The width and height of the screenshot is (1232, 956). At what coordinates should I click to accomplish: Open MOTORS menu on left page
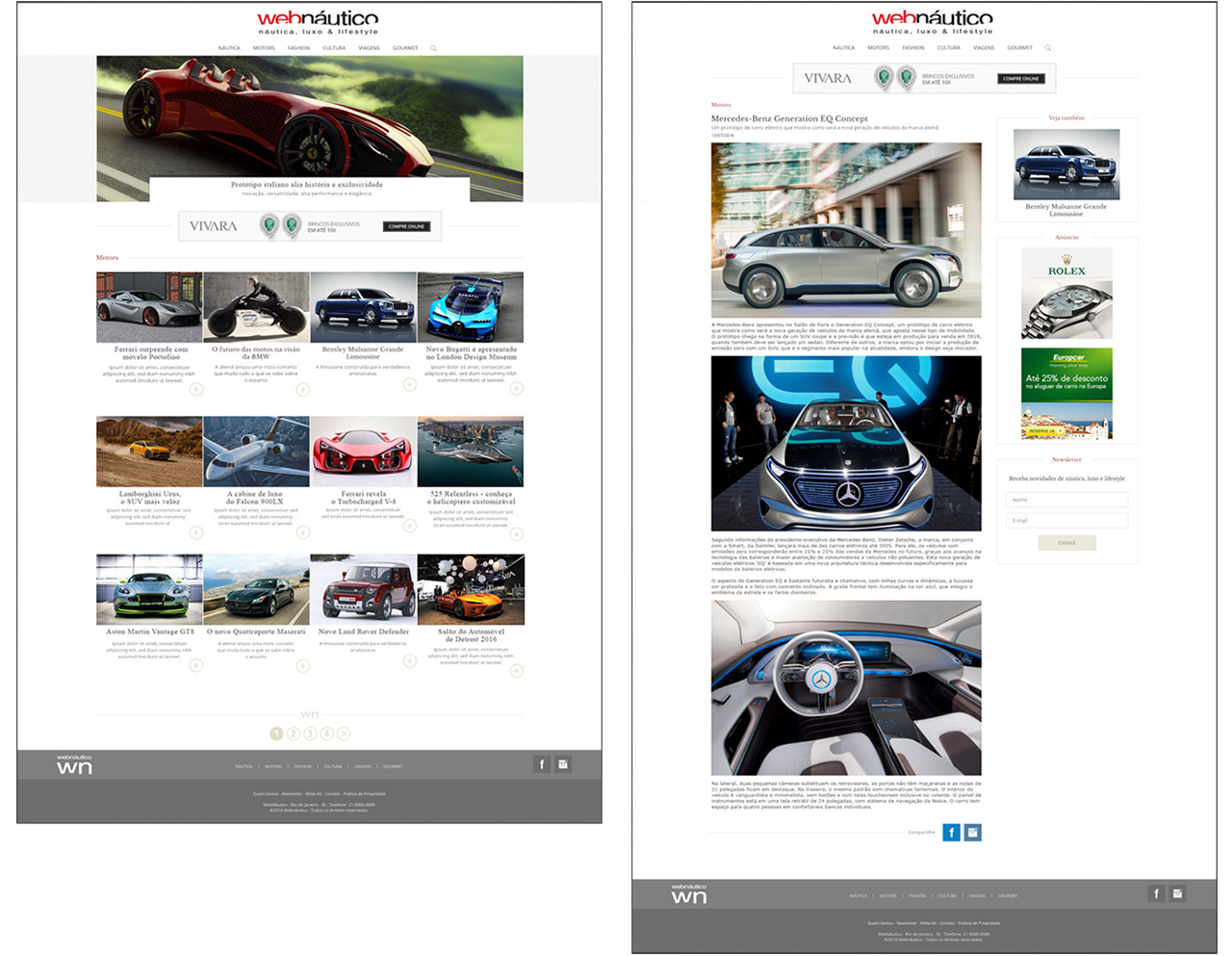pyautogui.click(x=264, y=48)
